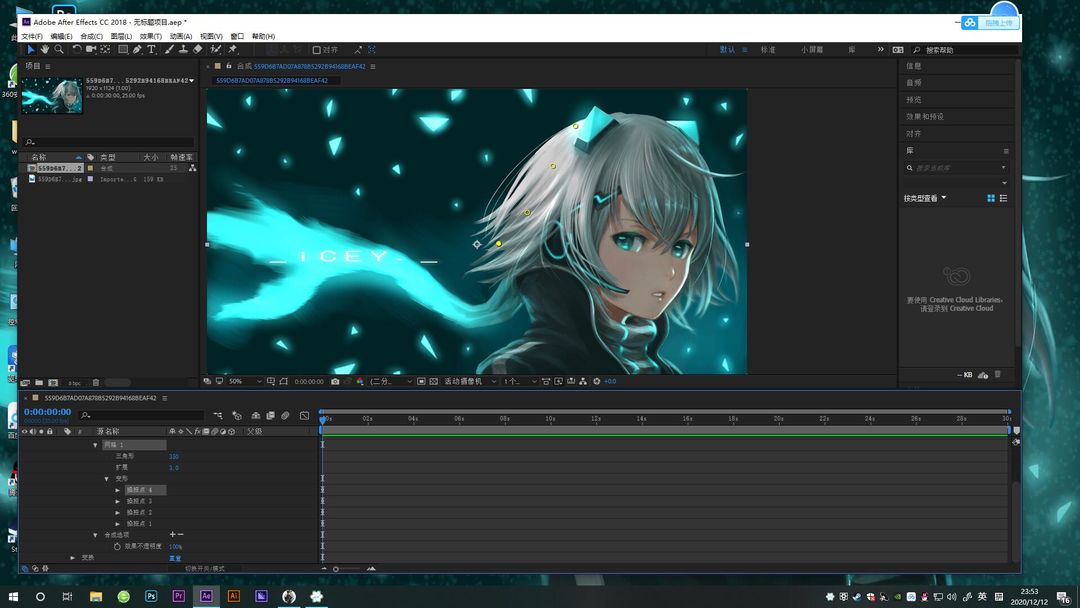Delete selected project item with trash icon
Viewport: 1080px width, 608px height.
tap(96, 383)
